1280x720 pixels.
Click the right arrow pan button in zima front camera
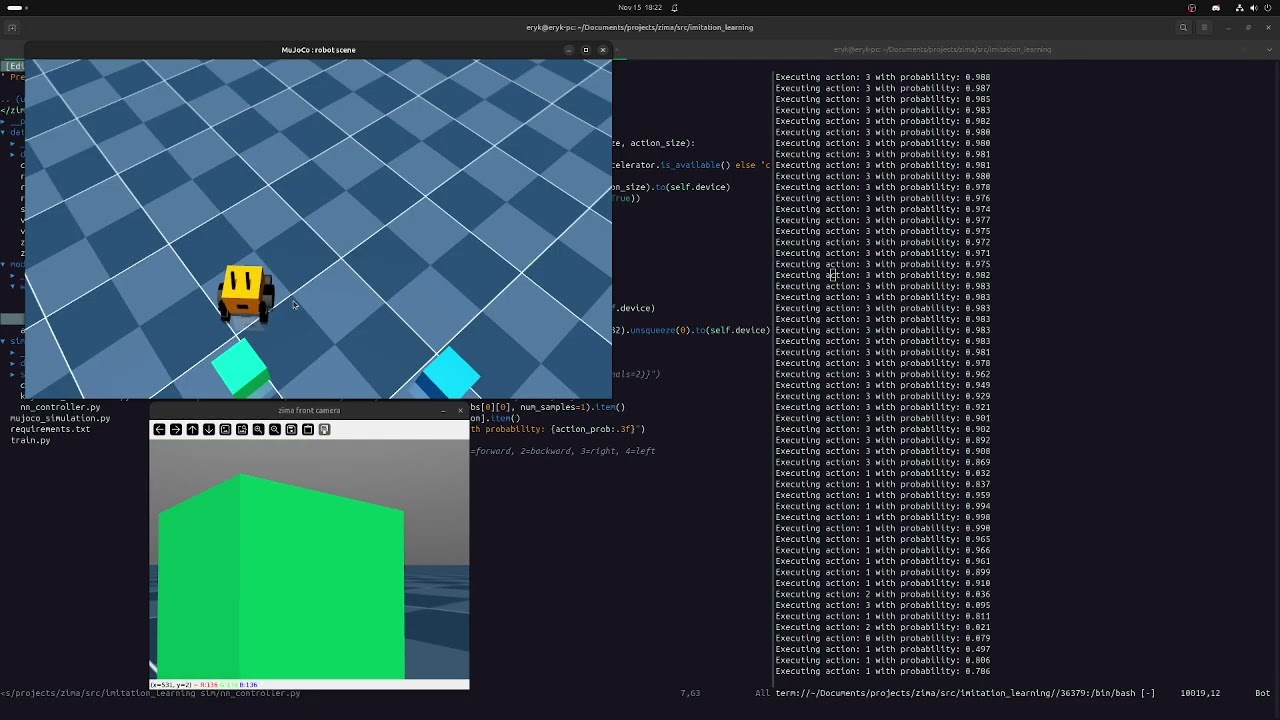point(176,429)
